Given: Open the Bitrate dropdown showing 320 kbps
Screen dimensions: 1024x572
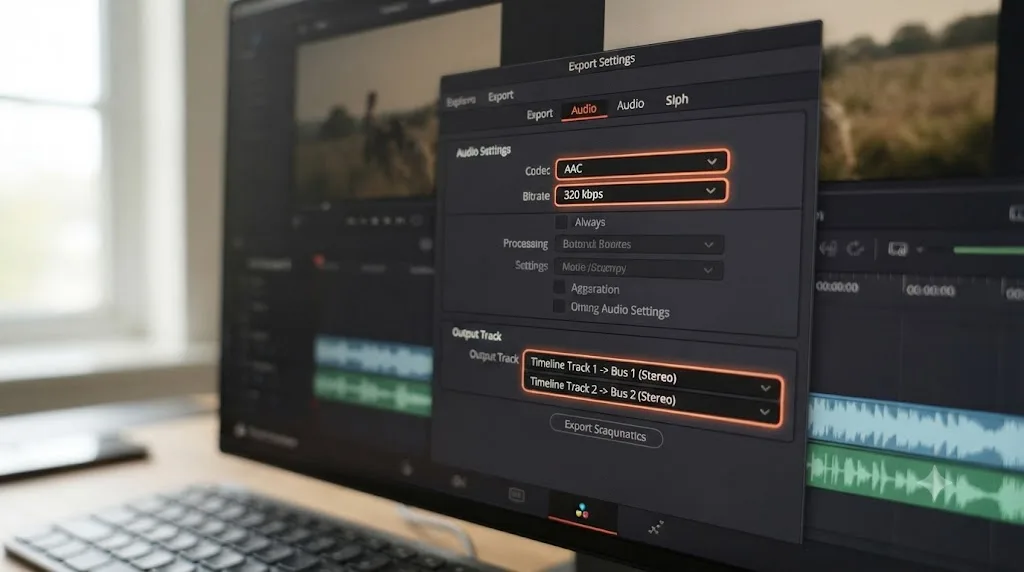Looking at the screenshot, I should 641,193.
